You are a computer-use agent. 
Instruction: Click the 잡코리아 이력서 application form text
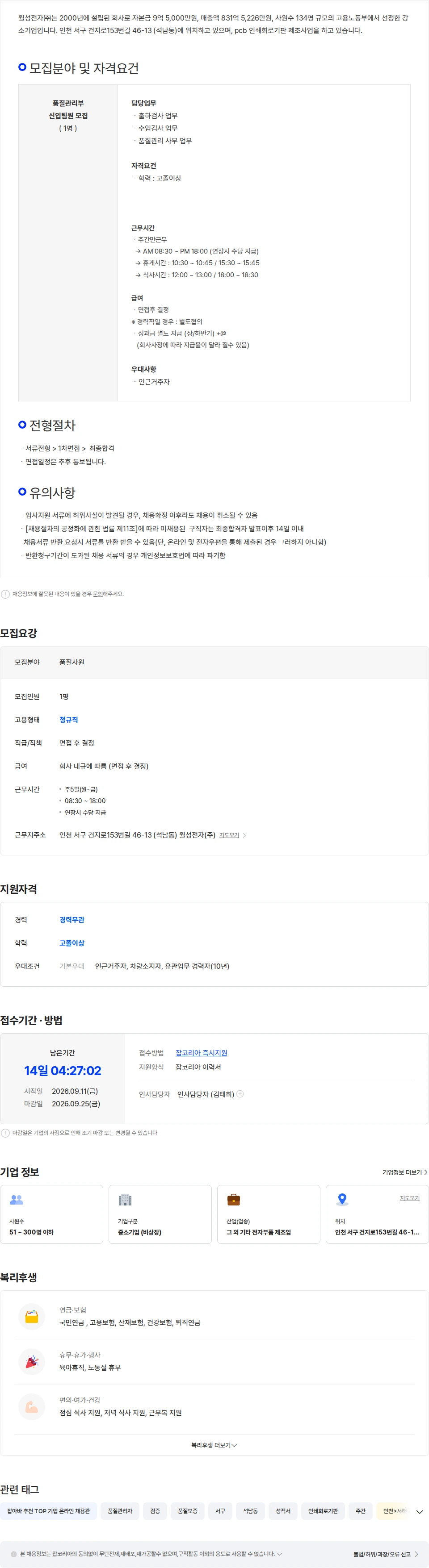(198, 1067)
